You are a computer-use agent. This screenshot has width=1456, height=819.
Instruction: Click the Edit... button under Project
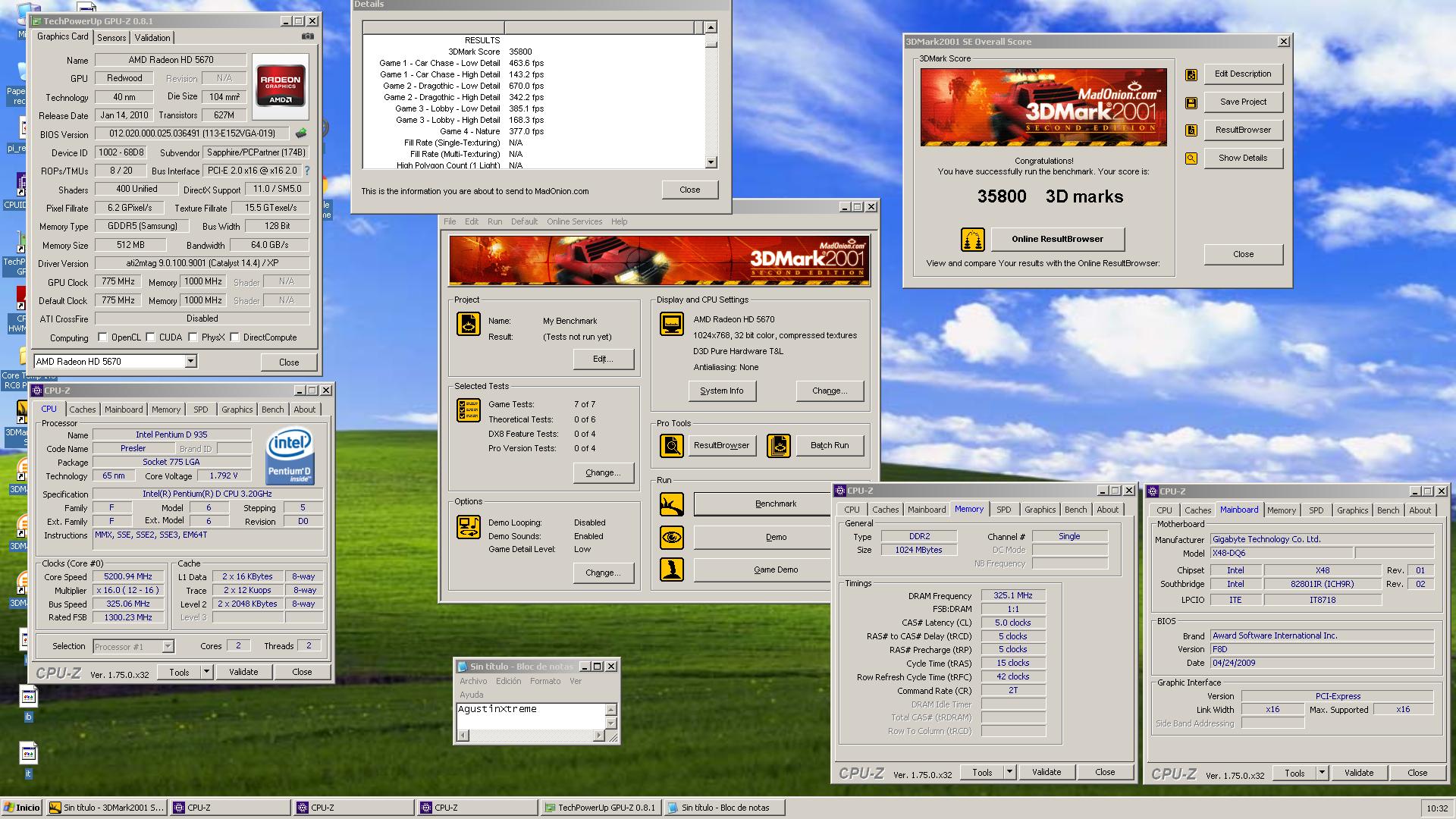click(x=604, y=359)
